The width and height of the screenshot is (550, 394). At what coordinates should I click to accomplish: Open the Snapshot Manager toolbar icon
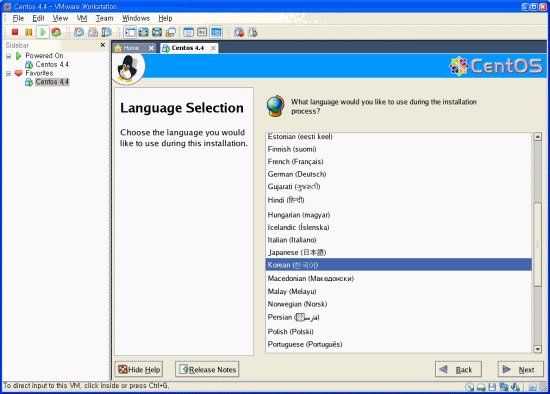coord(107,32)
